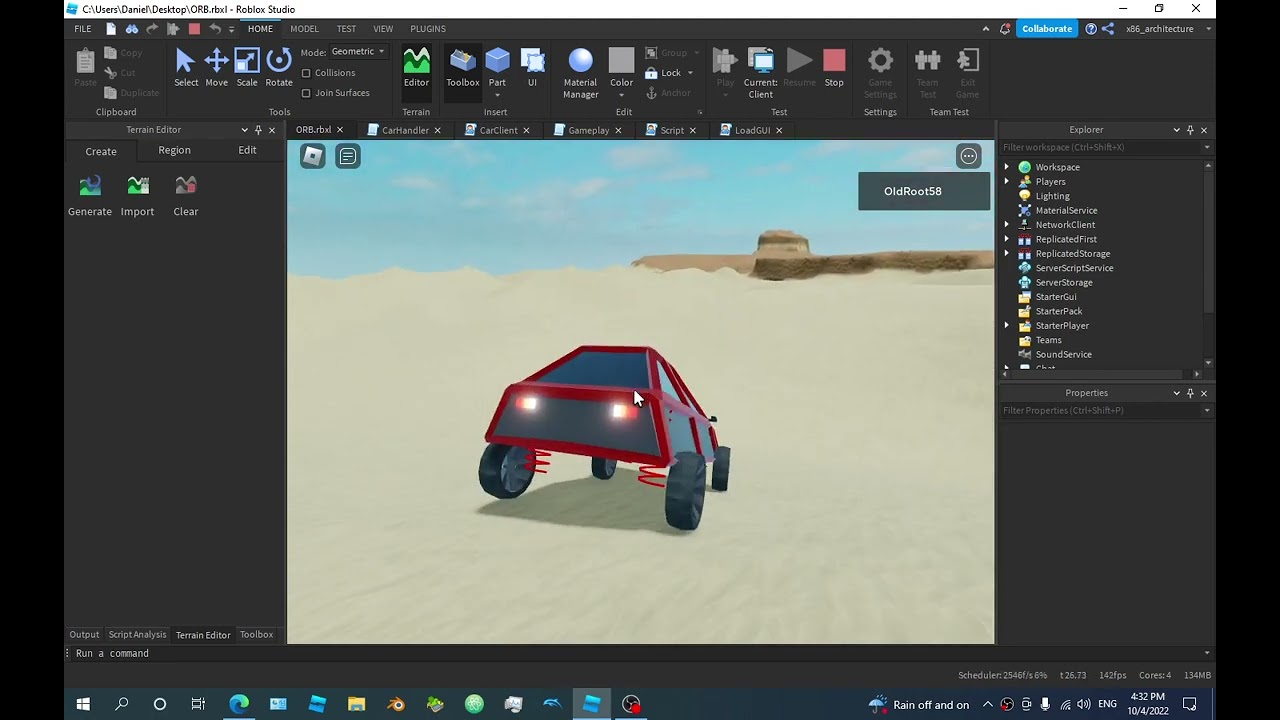Stop the running test session
The image size is (1280, 720).
pyautogui.click(x=834, y=67)
